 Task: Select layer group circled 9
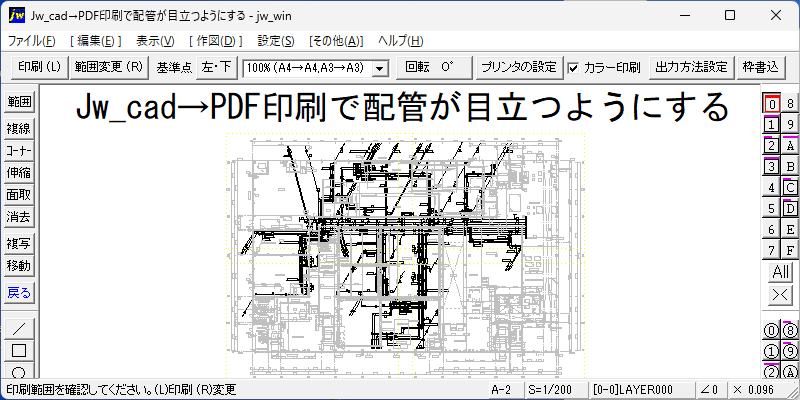tap(790, 352)
